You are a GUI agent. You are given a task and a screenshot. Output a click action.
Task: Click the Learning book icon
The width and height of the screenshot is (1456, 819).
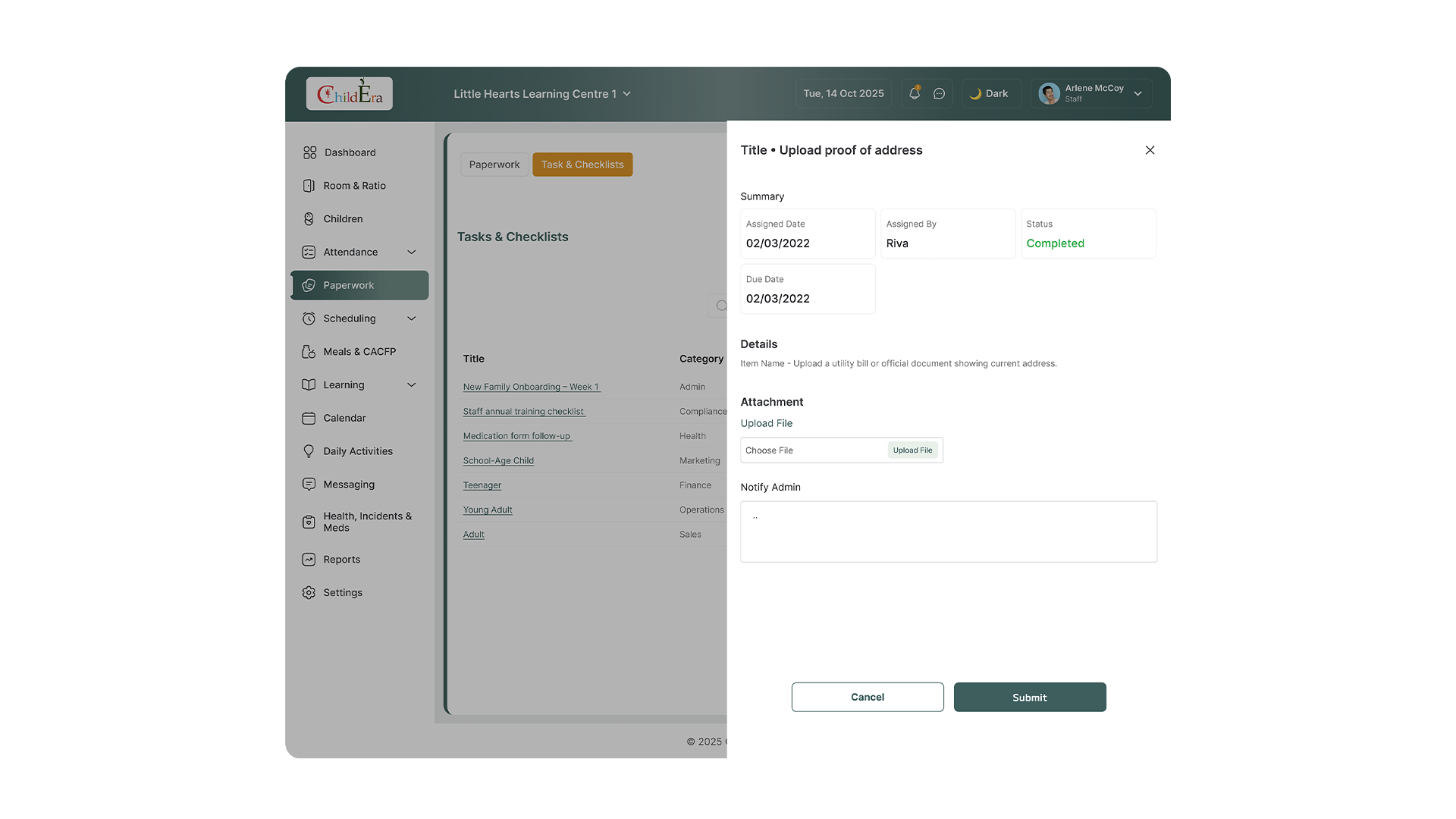pyautogui.click(x=309, y=385)
